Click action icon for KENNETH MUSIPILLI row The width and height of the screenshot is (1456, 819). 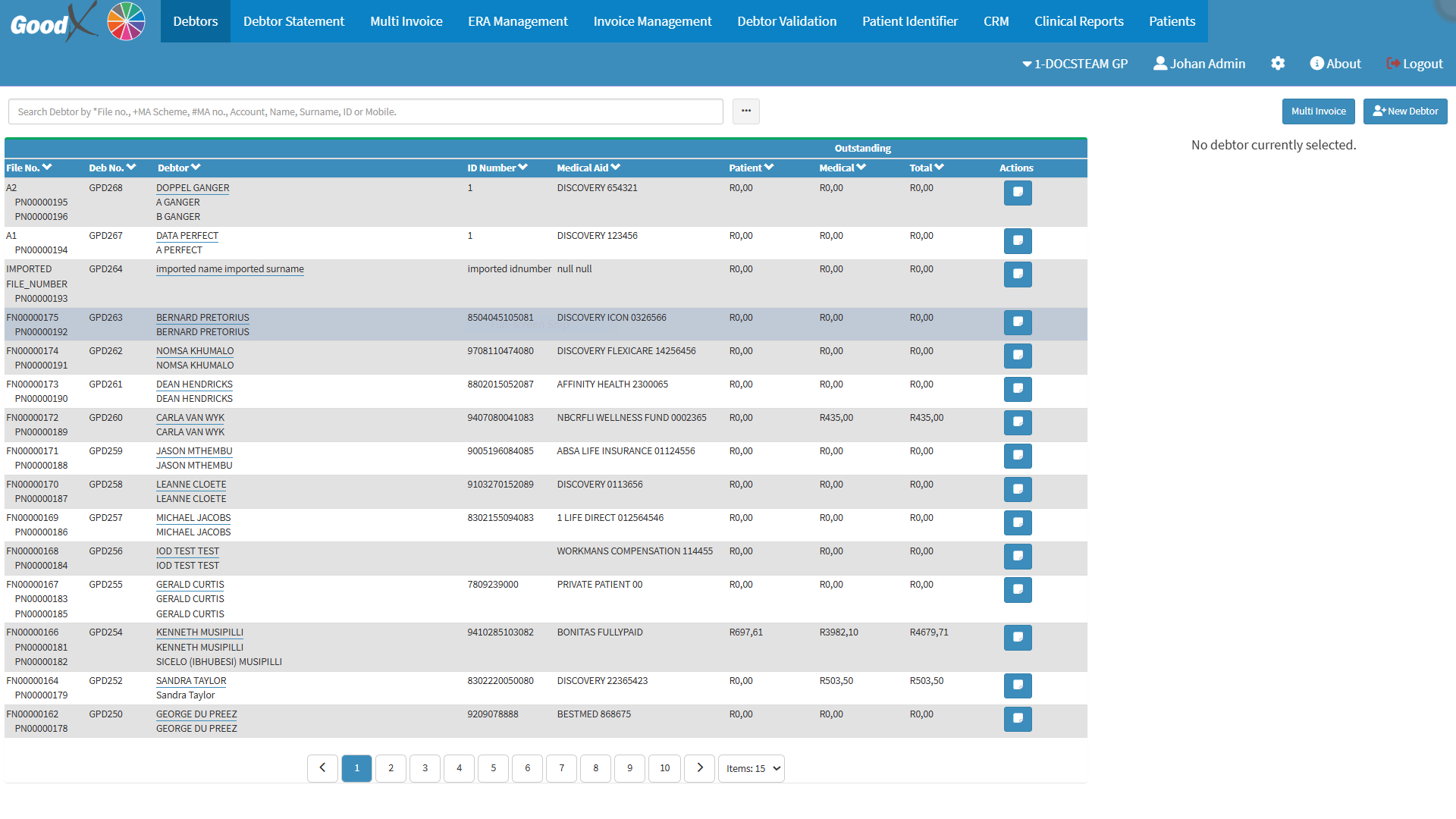coord(1018,637)
